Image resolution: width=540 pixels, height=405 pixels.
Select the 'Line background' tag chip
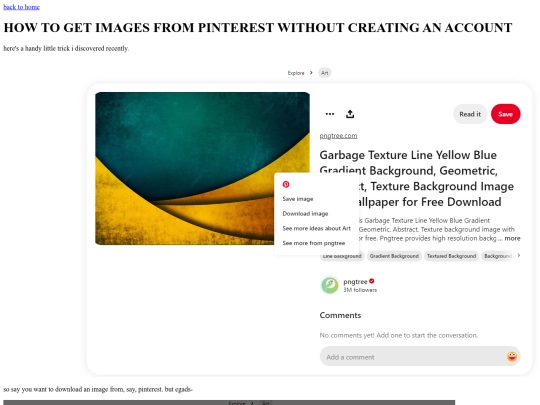(x=342, y=256)
